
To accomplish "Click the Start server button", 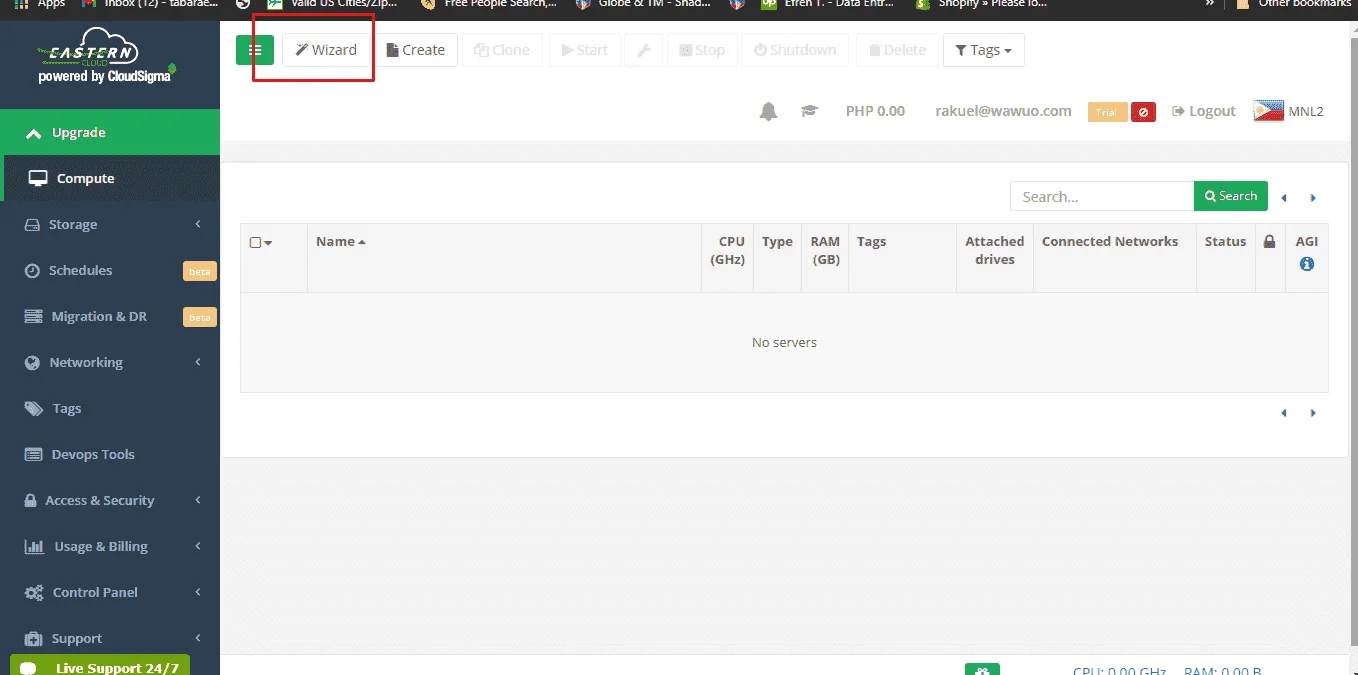I will [585, 50].
